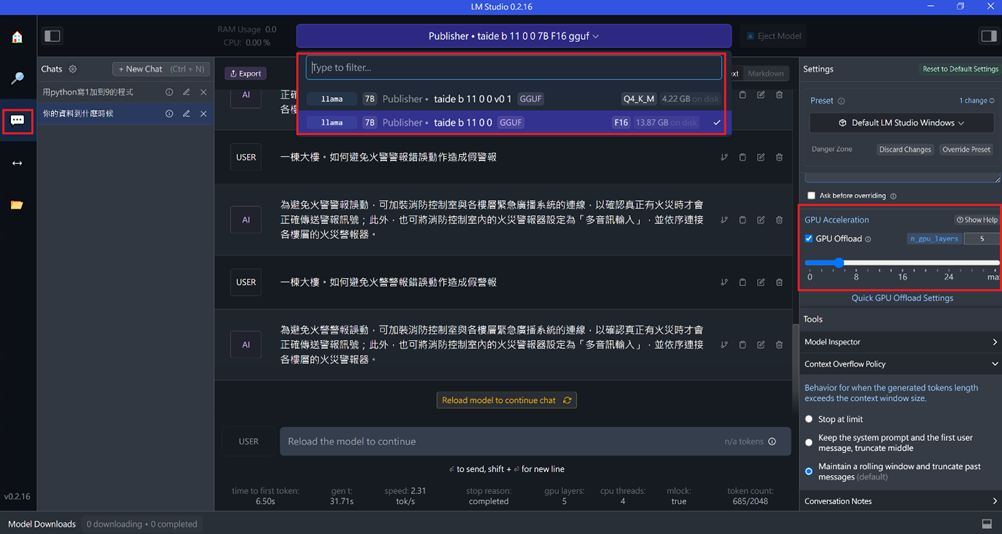This screenshot has width=1002, height=534.
Task: Click the Export button
Action: (245, 73)
